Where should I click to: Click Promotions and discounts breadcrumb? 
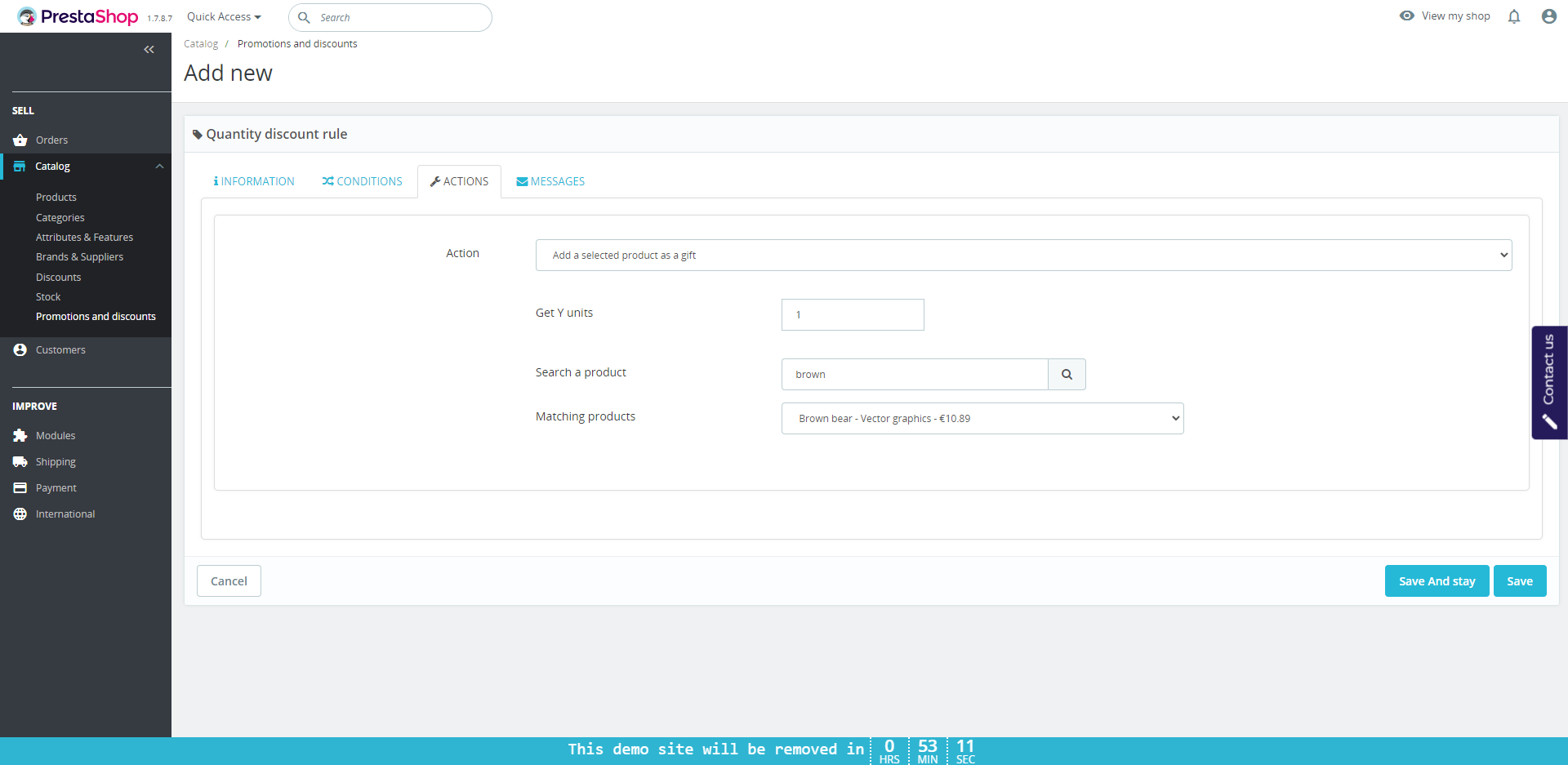click(297, 44)
